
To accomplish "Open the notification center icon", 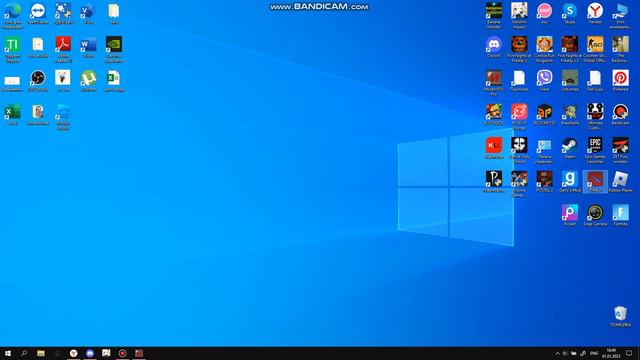I will point(629,353).
